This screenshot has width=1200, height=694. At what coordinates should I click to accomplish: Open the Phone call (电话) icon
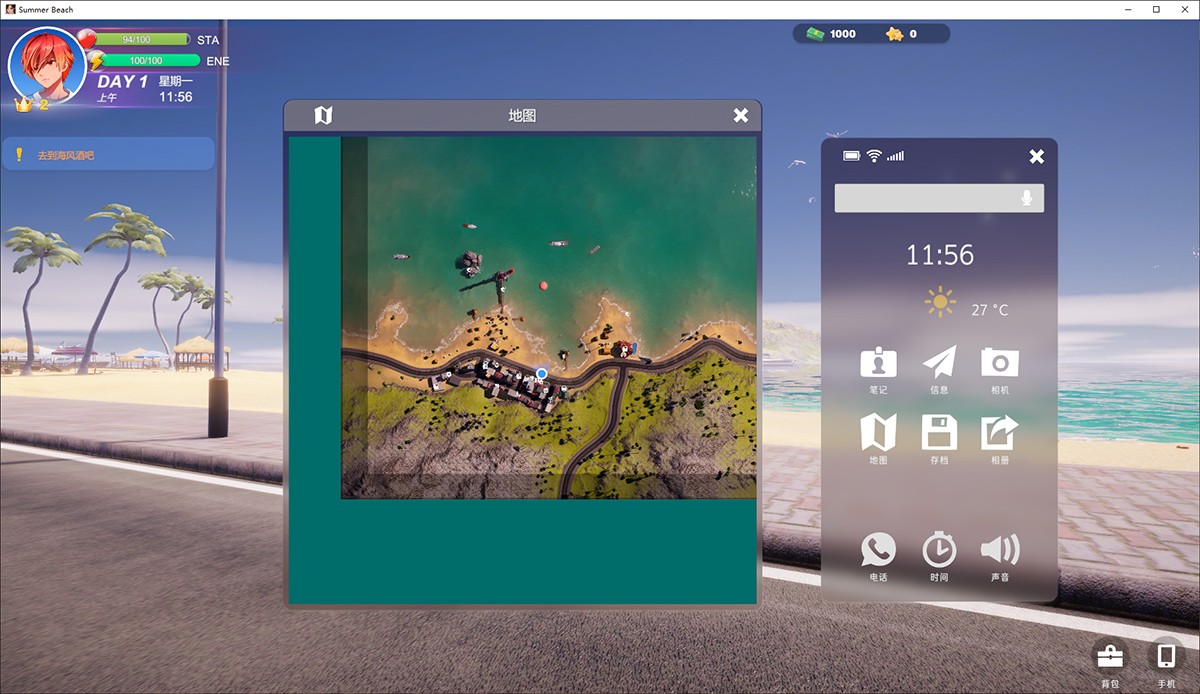tap(878, 550)
